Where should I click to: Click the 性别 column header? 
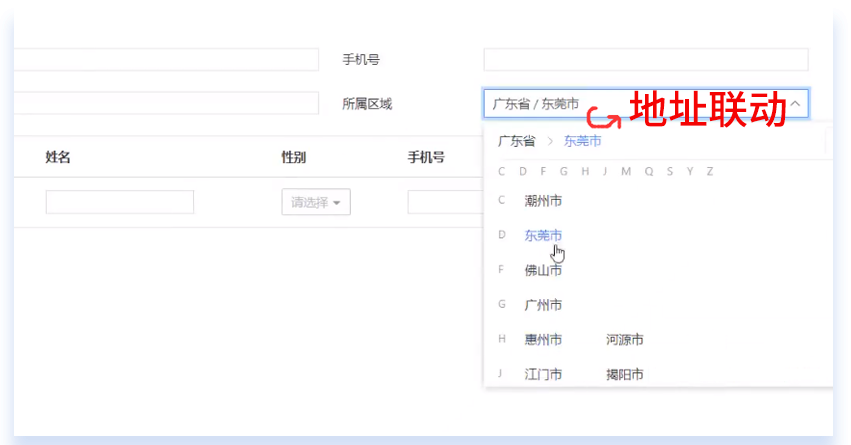click(x=294, y=157)
